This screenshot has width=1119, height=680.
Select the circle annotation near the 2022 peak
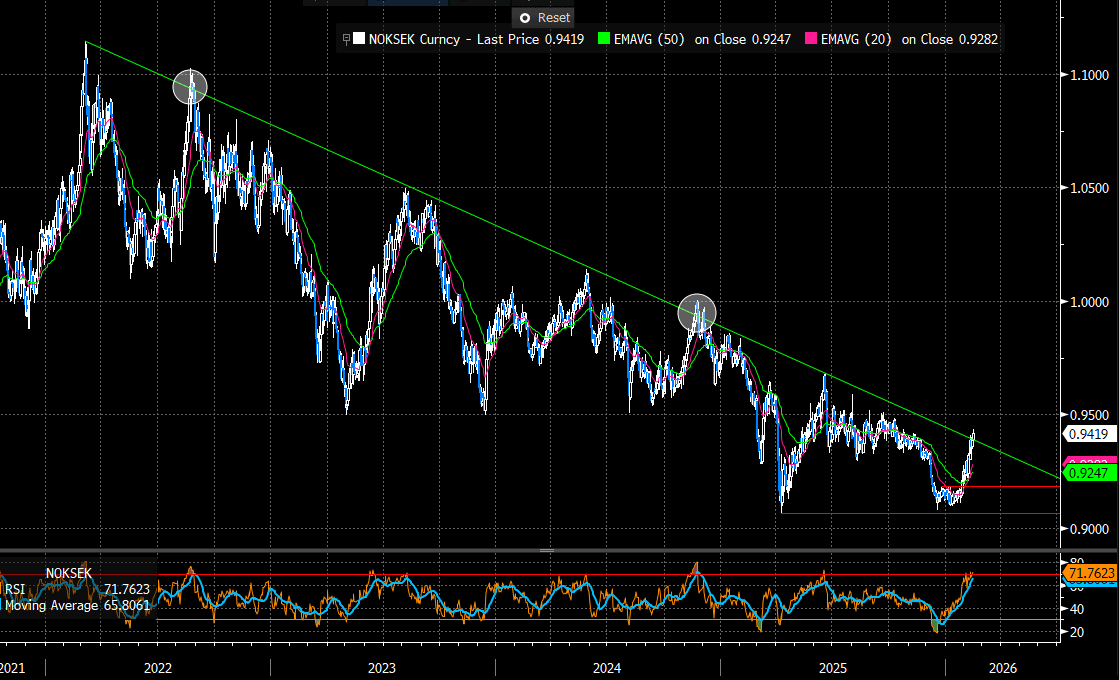pos(190,87)
